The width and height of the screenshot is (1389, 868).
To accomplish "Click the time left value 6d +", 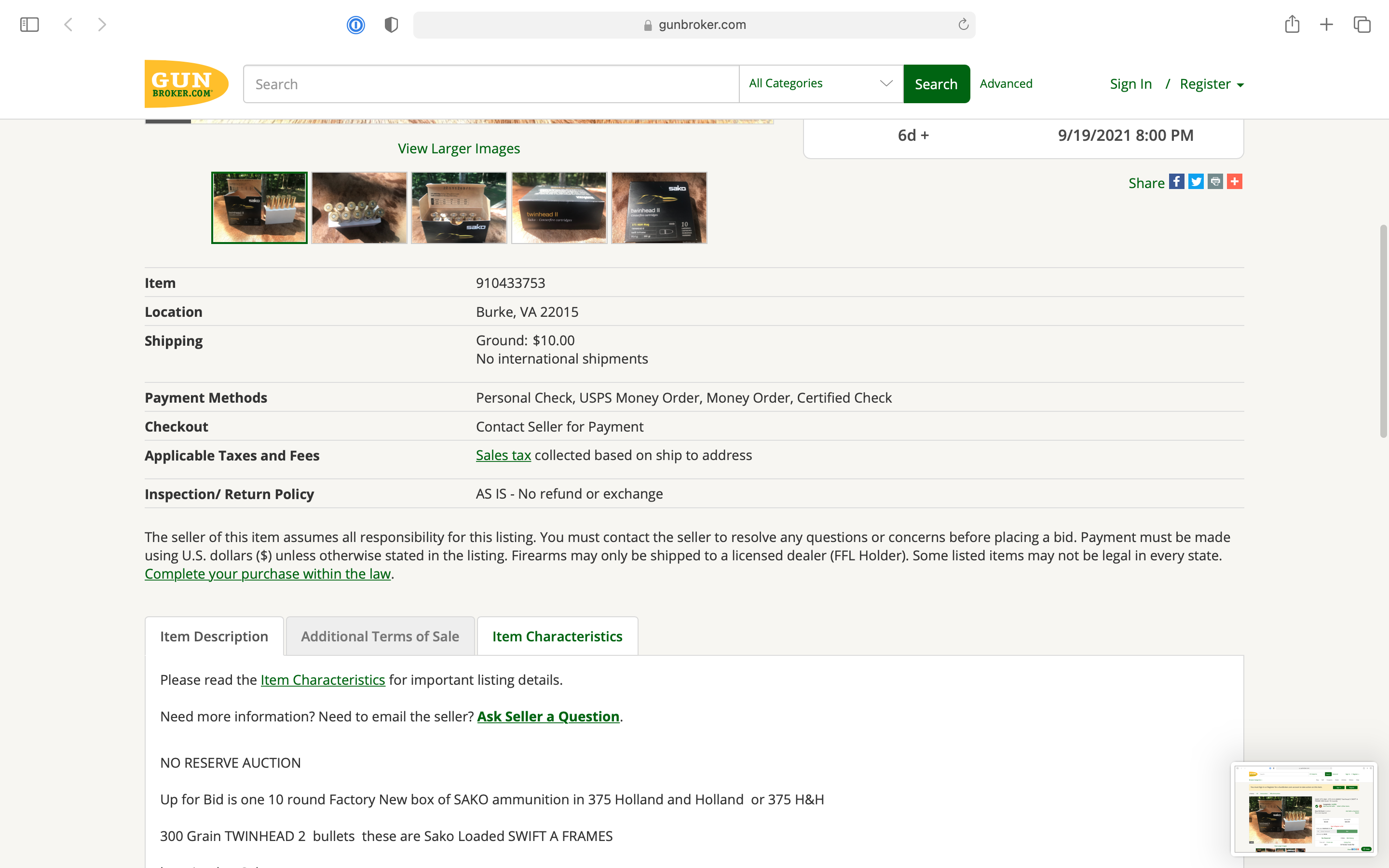I will click(x=913, y=136).
